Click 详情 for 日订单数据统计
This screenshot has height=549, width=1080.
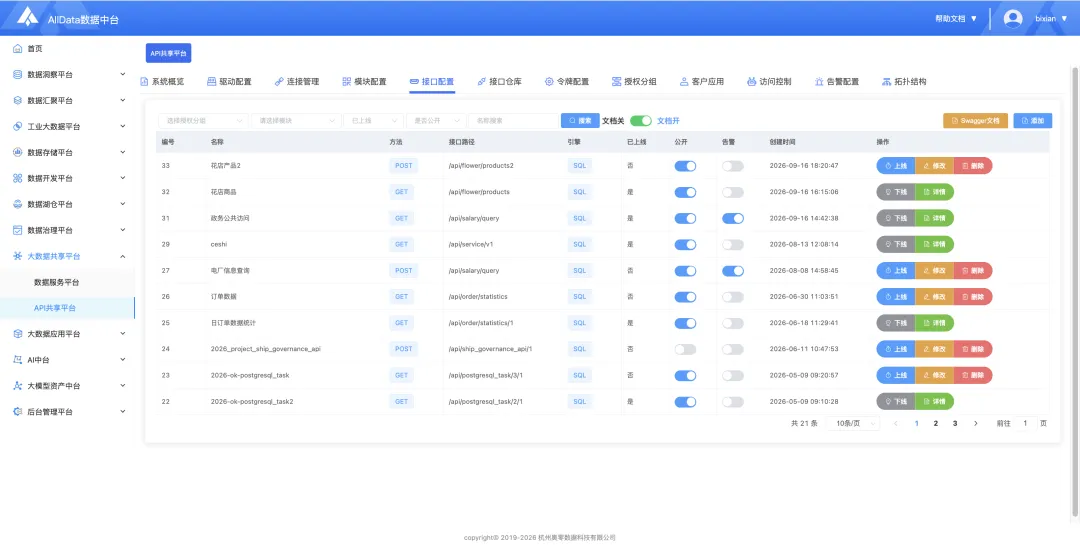pos(935,323)
